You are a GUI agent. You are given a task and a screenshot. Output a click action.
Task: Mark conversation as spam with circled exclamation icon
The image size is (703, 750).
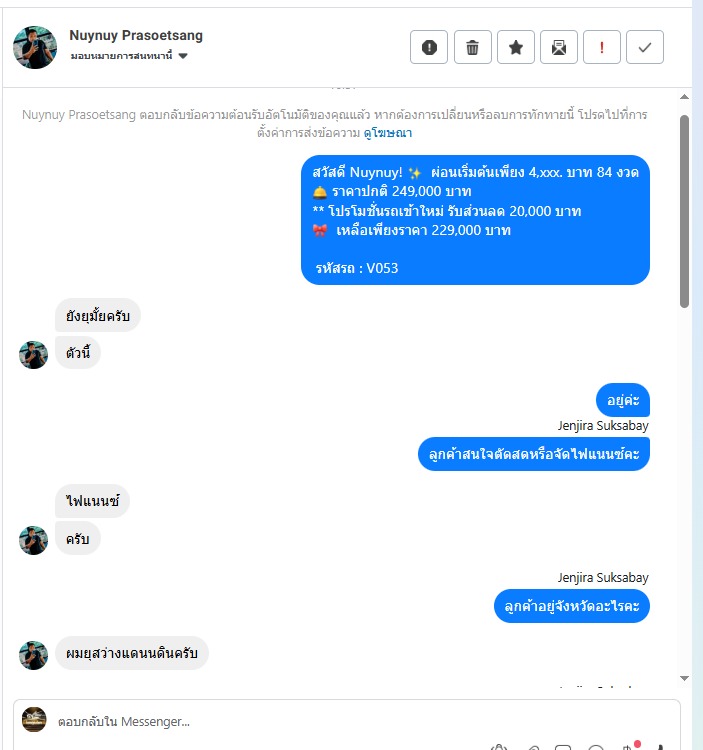(x=429, y=47)
